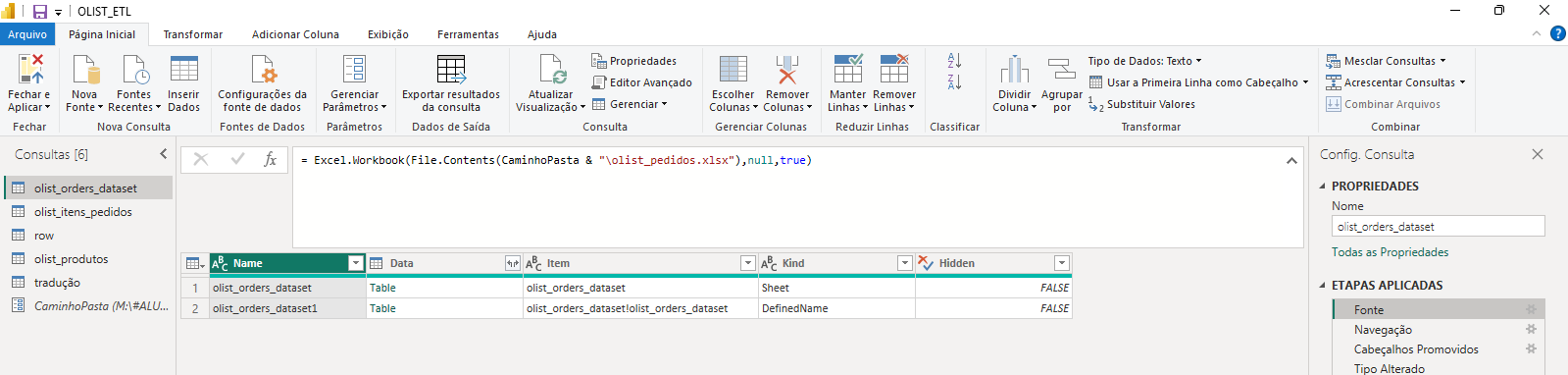Open Tipo de Dados: Texto dropdown
1568x375 pixels.
[1144, 61]
